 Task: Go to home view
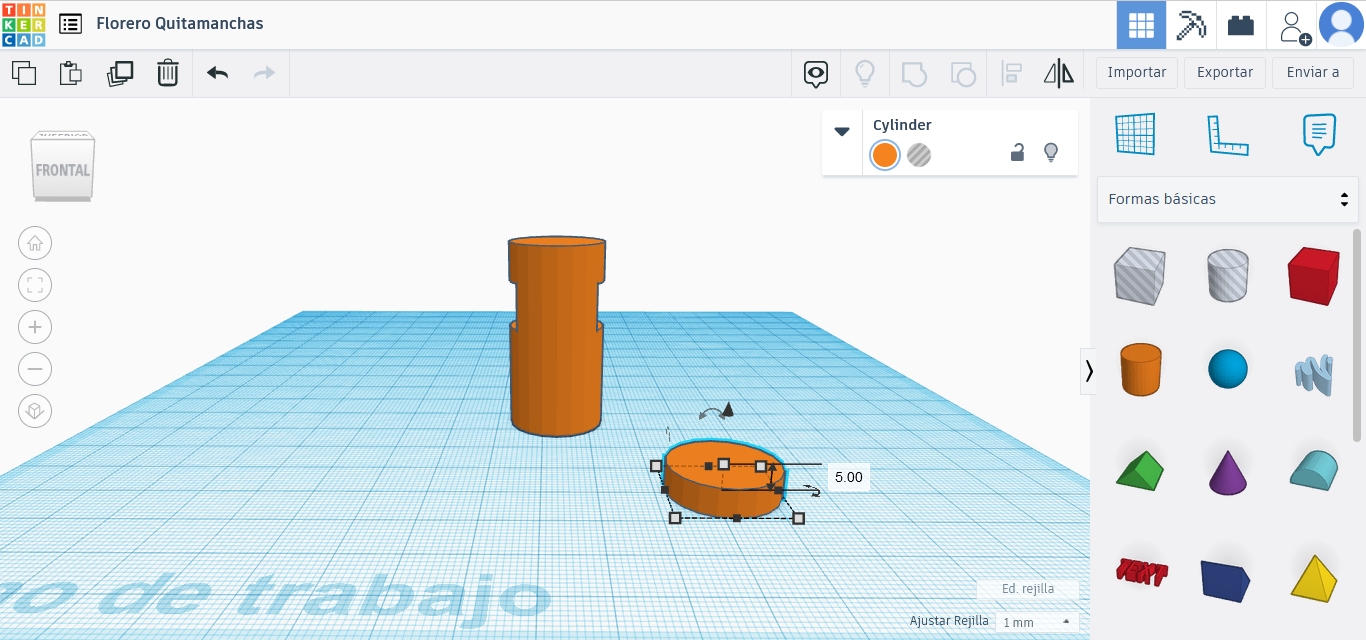tap(35, 243)
